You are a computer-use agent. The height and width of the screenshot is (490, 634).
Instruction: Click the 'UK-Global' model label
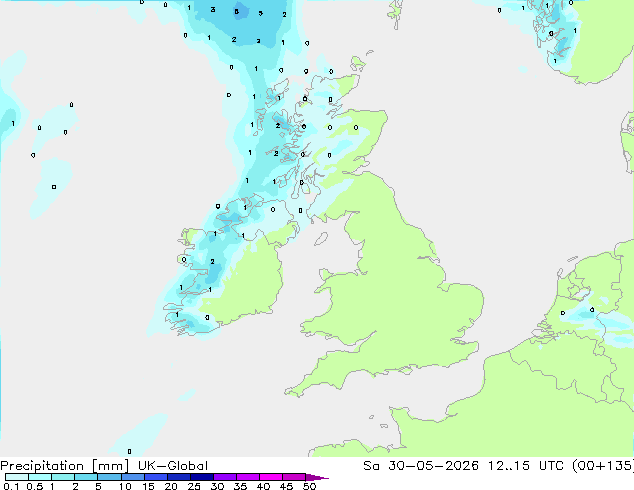[x=173, y=466]
